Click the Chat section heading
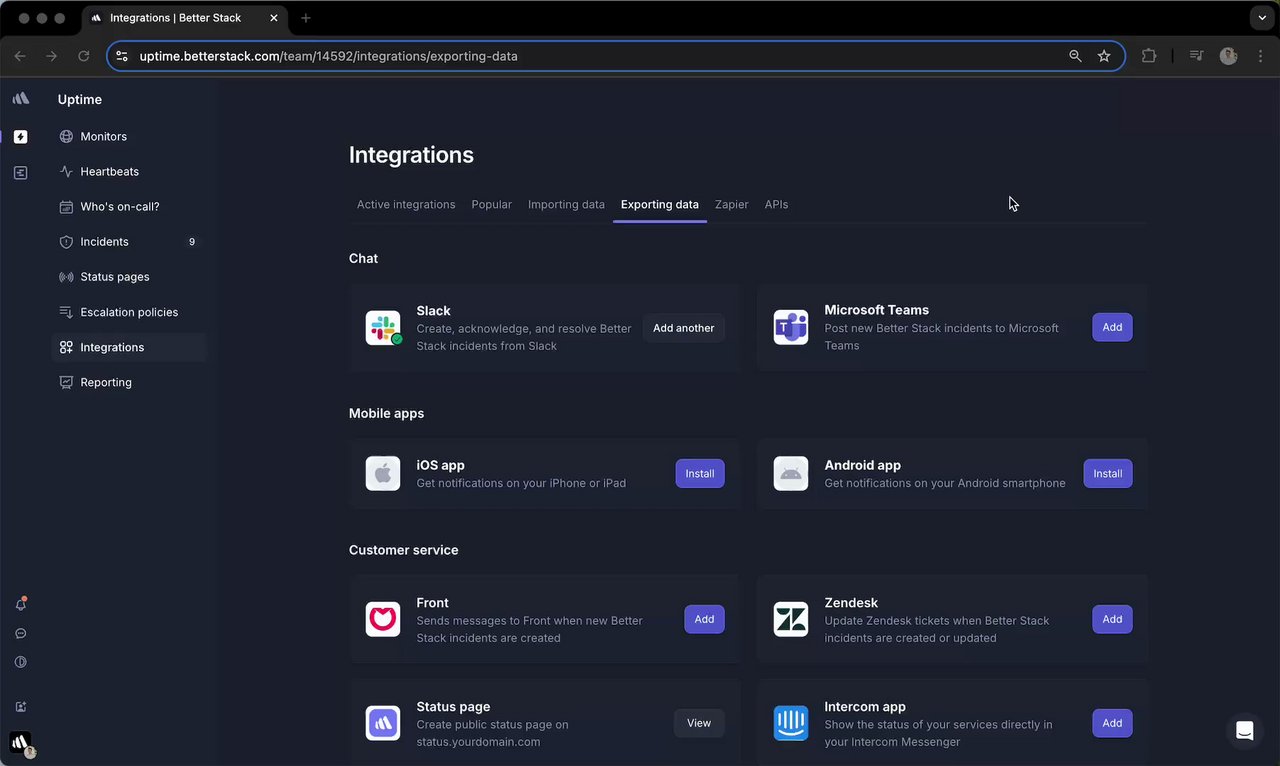 pos(363,258)
